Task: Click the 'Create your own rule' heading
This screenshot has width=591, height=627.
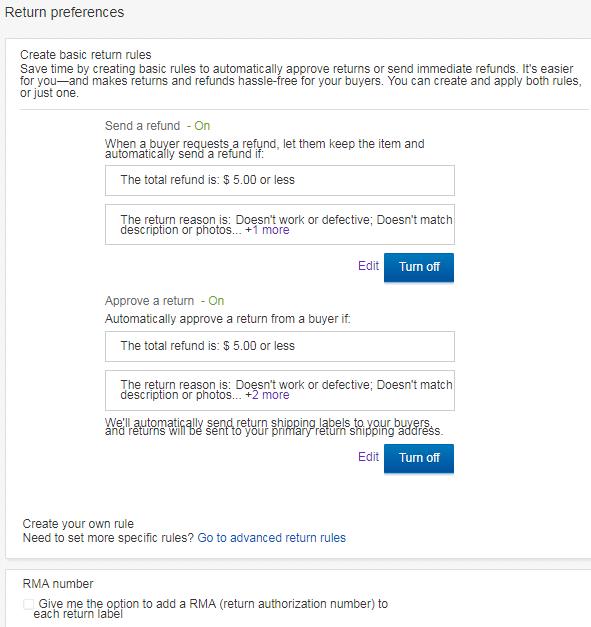Action: click(78, 524)
